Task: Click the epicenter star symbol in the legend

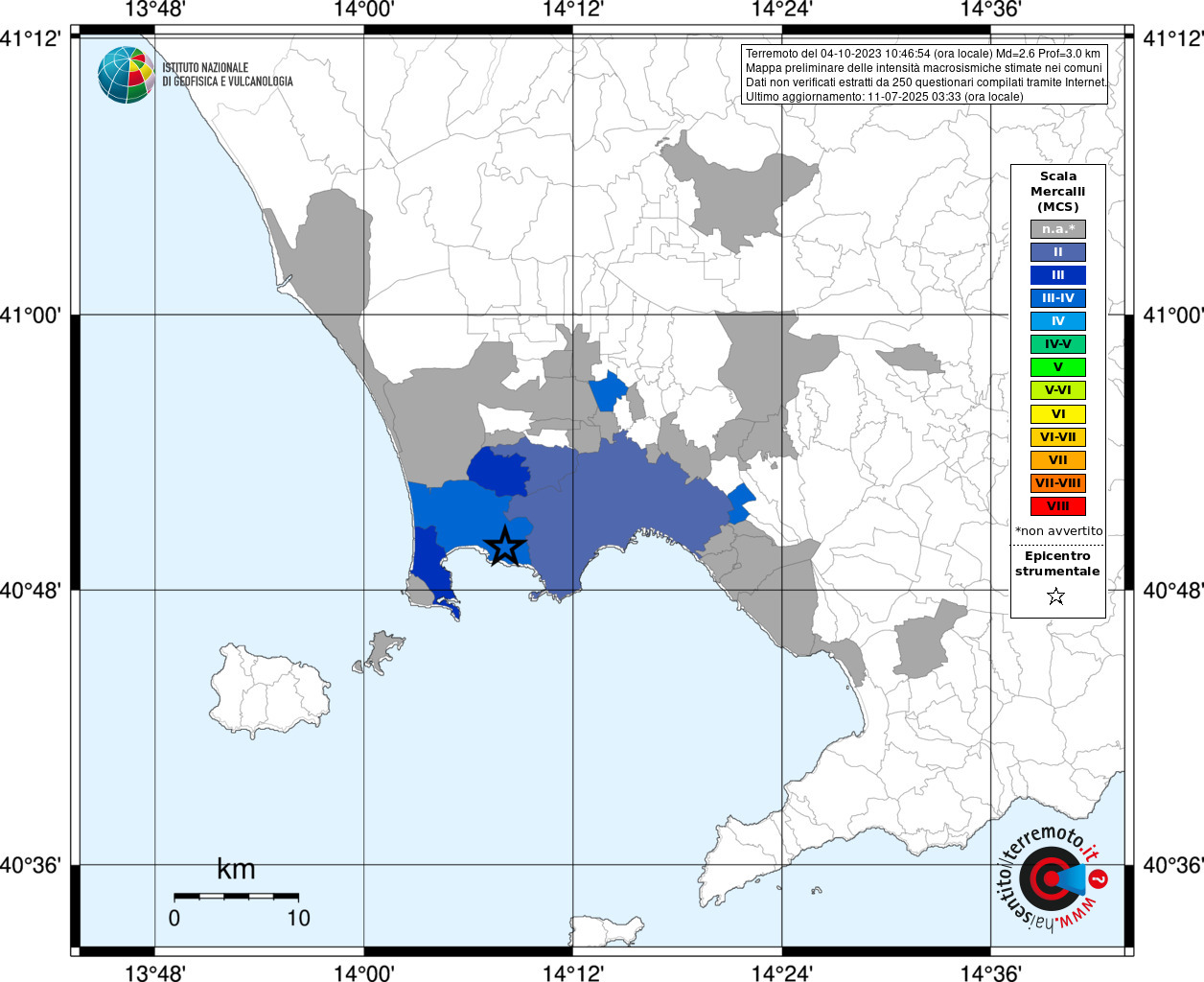Action: (x=1056, y=596)
